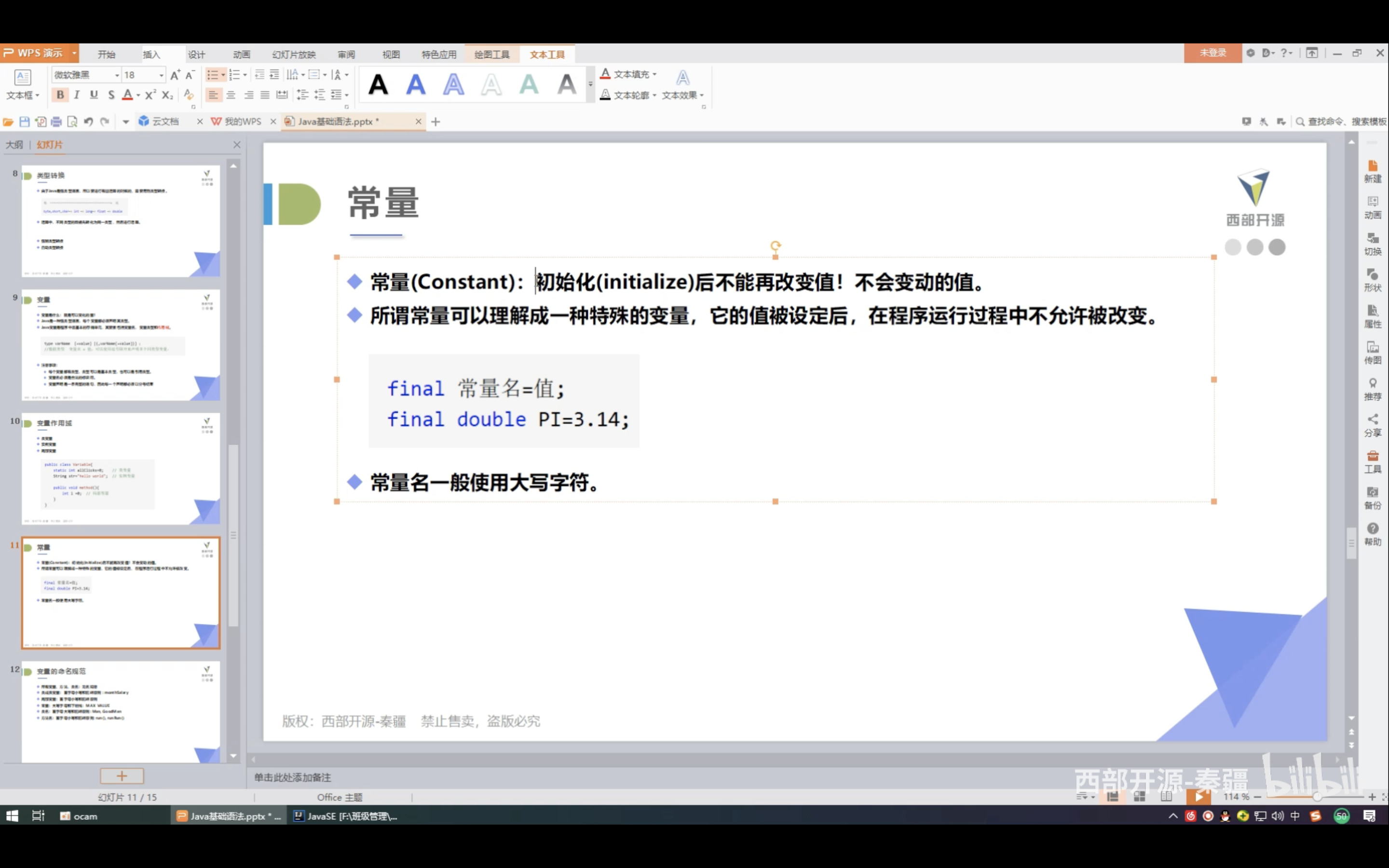Viewport: 1389px width, 868px height.
Task: Click the print icon in quick toolbar
Action: click(56, 122)
